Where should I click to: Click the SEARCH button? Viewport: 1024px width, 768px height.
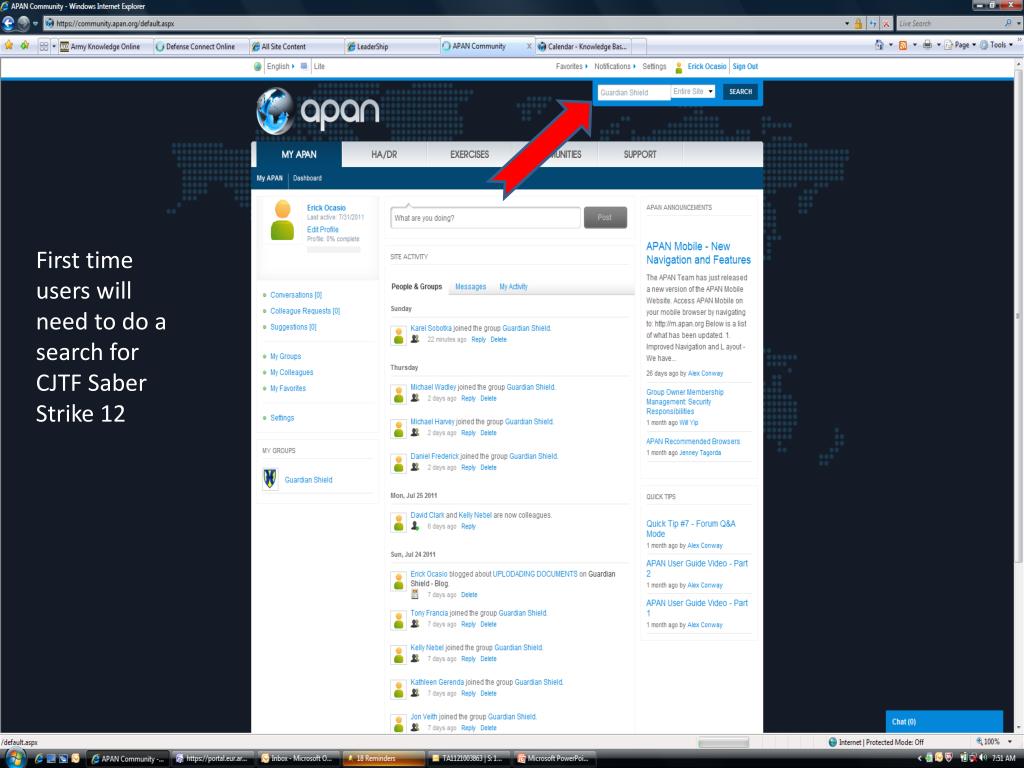(x=741, y=91)
